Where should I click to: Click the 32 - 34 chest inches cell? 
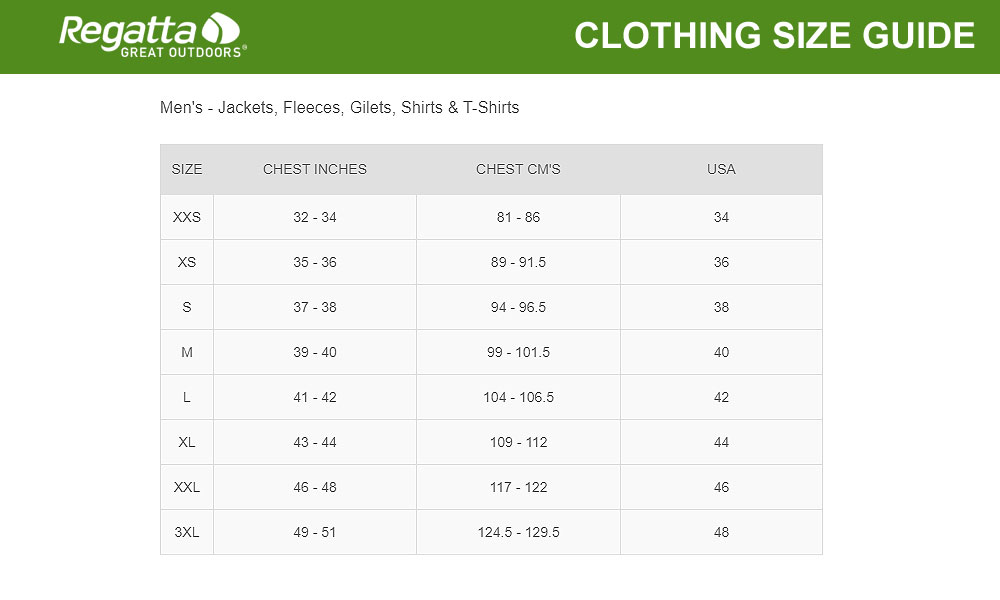click(315, 217)
